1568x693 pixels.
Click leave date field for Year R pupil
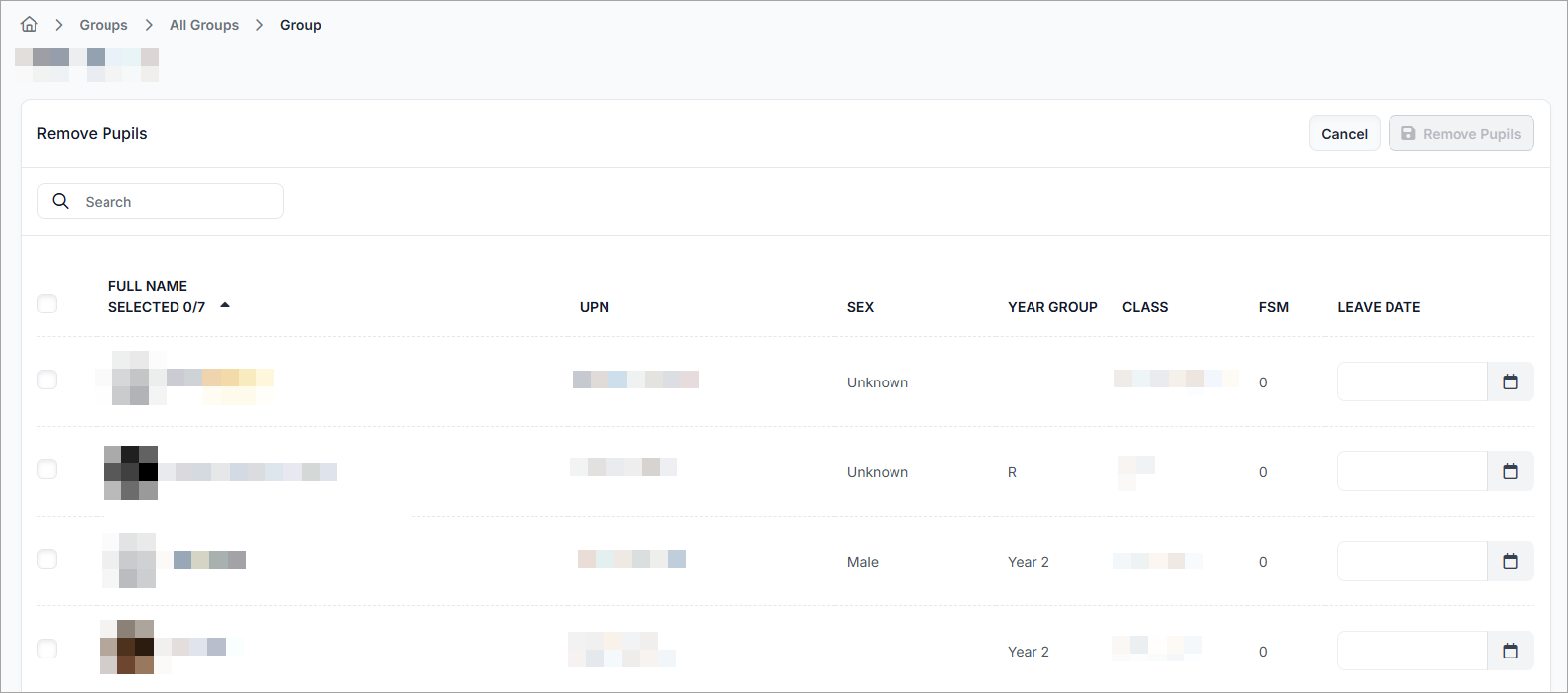click(x=1411, y=471)
